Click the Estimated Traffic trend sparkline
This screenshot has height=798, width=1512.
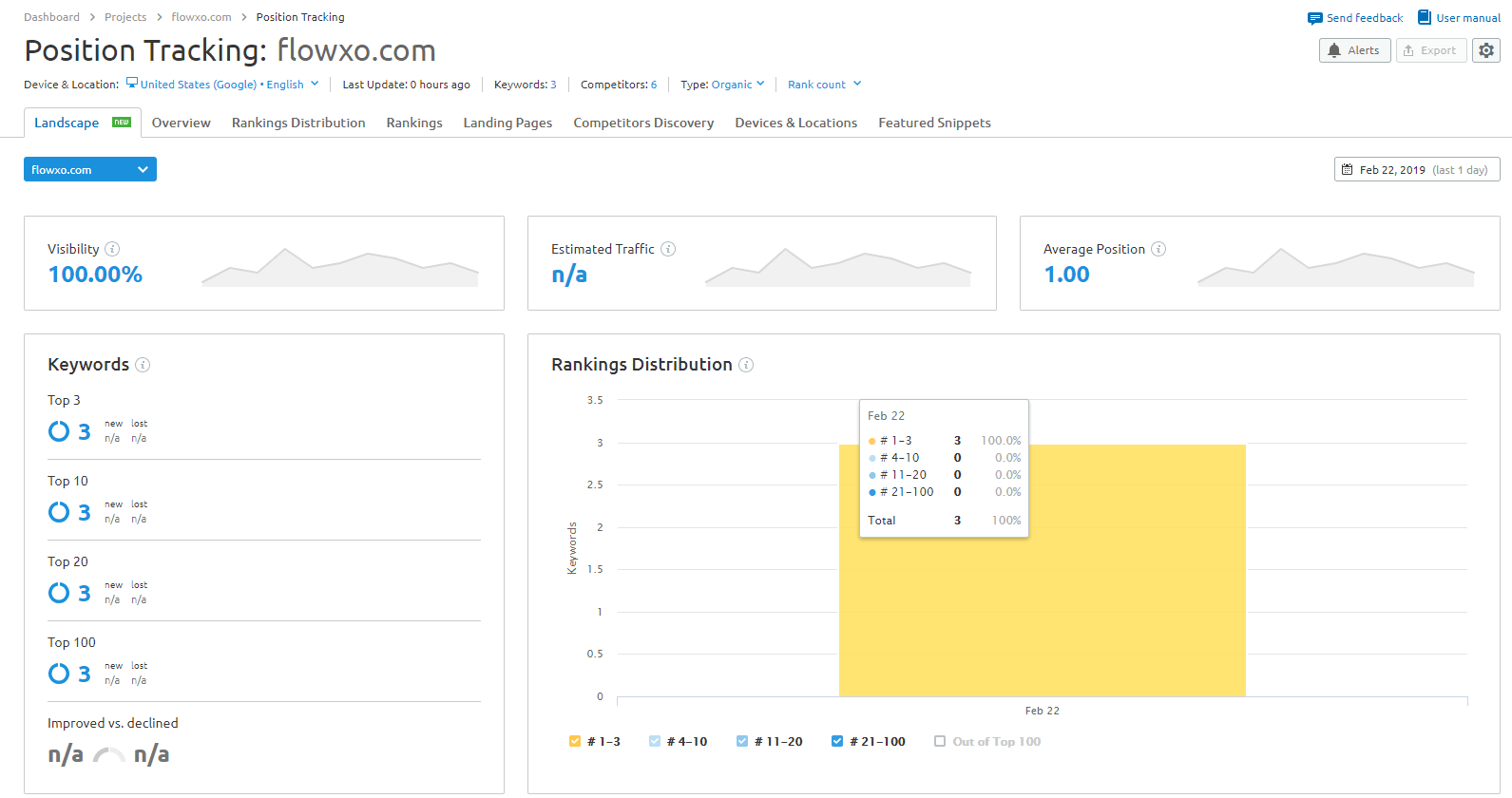838,267
